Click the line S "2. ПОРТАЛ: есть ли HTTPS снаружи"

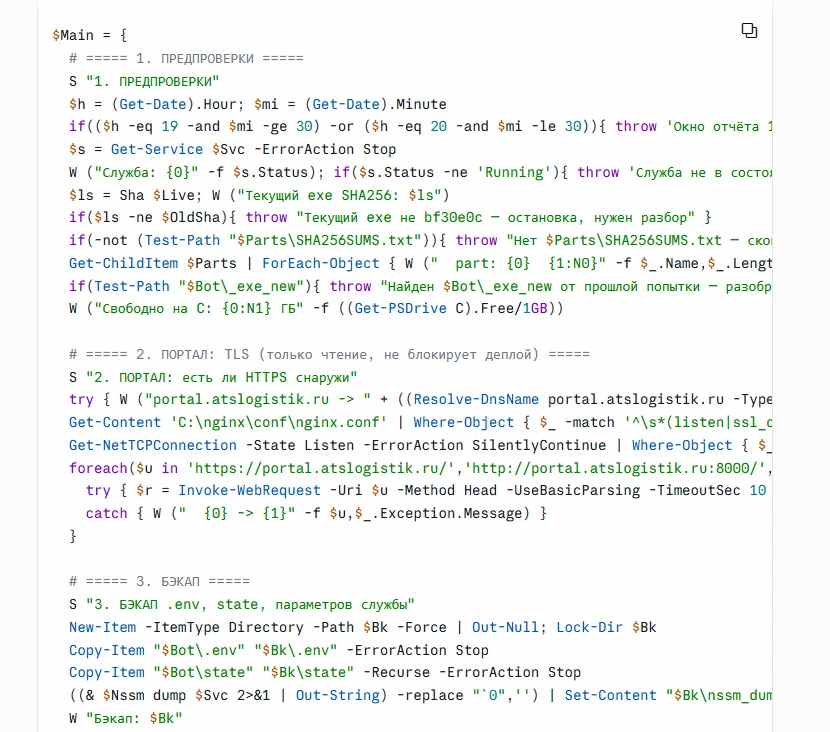click(213, 377)
